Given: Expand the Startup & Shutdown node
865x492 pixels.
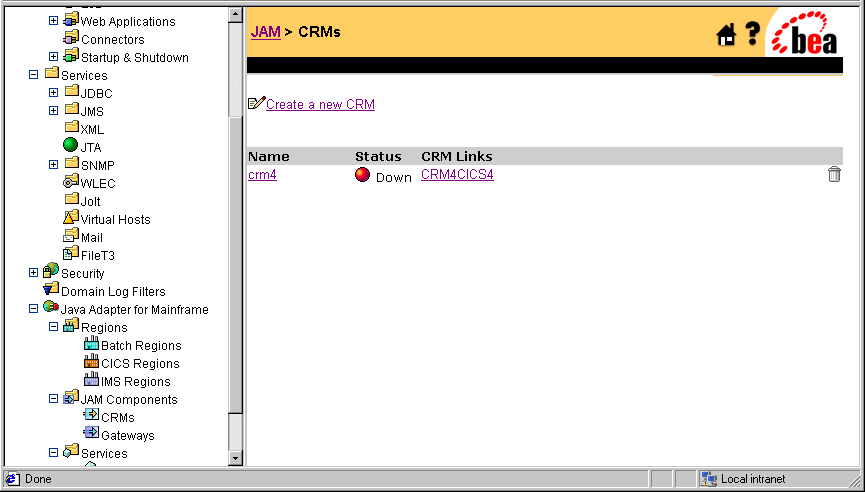Looking at the screenshot, I should click(53, 57).
